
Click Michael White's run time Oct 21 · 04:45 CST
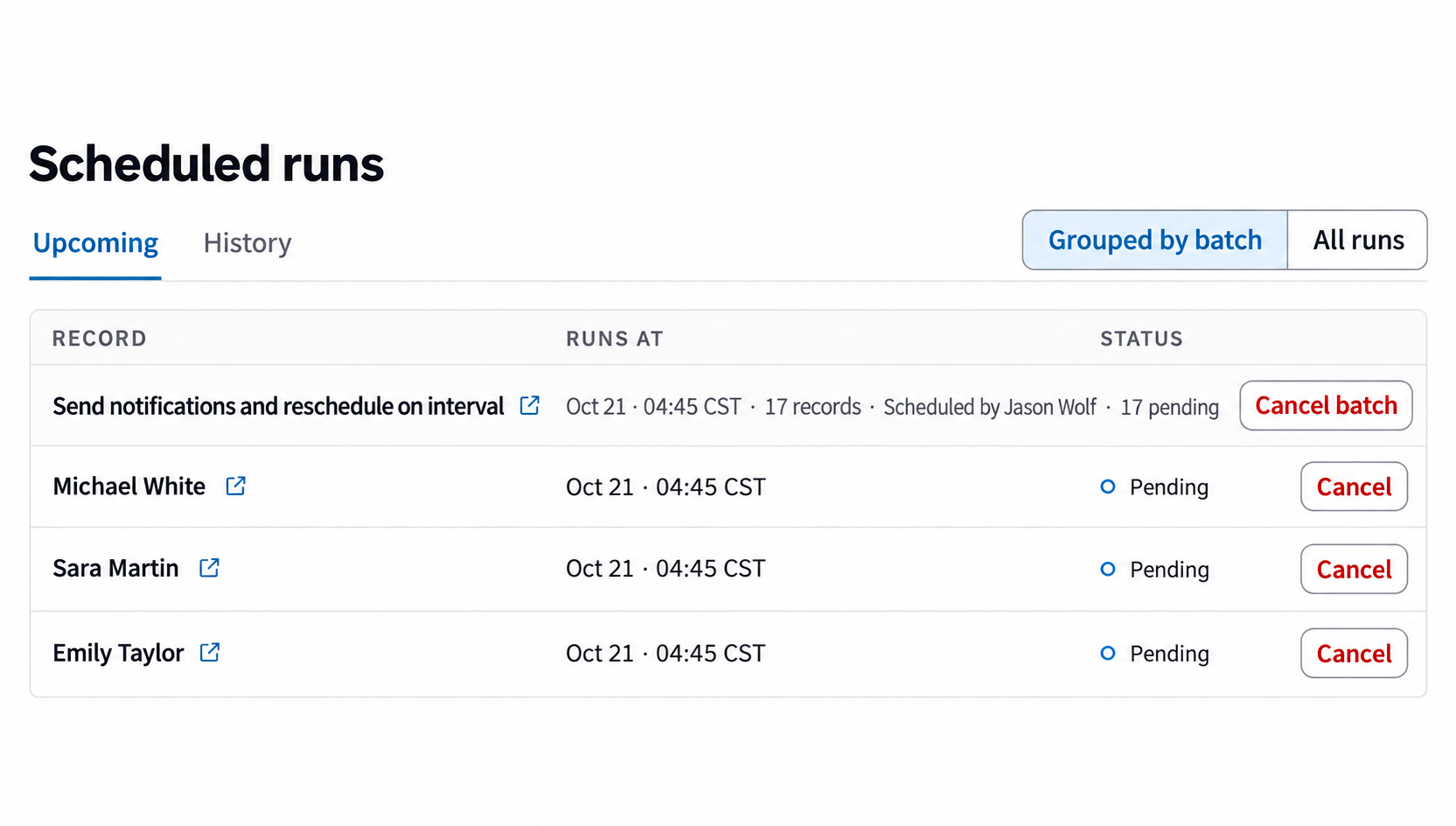pos(665,486)
